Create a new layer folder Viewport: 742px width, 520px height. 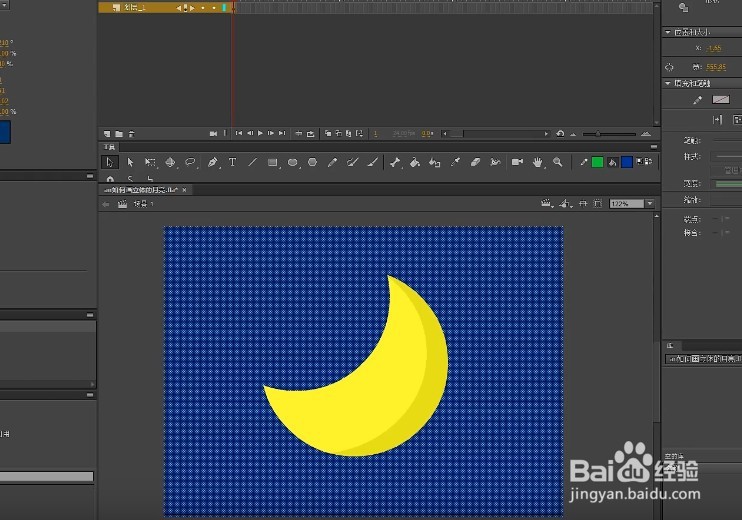(x=119, y=134)
